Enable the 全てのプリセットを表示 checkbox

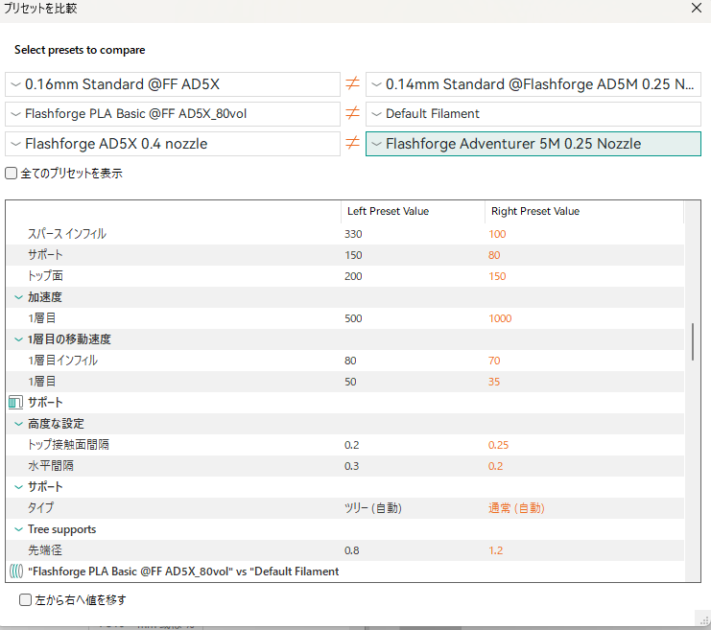[12, 173]
